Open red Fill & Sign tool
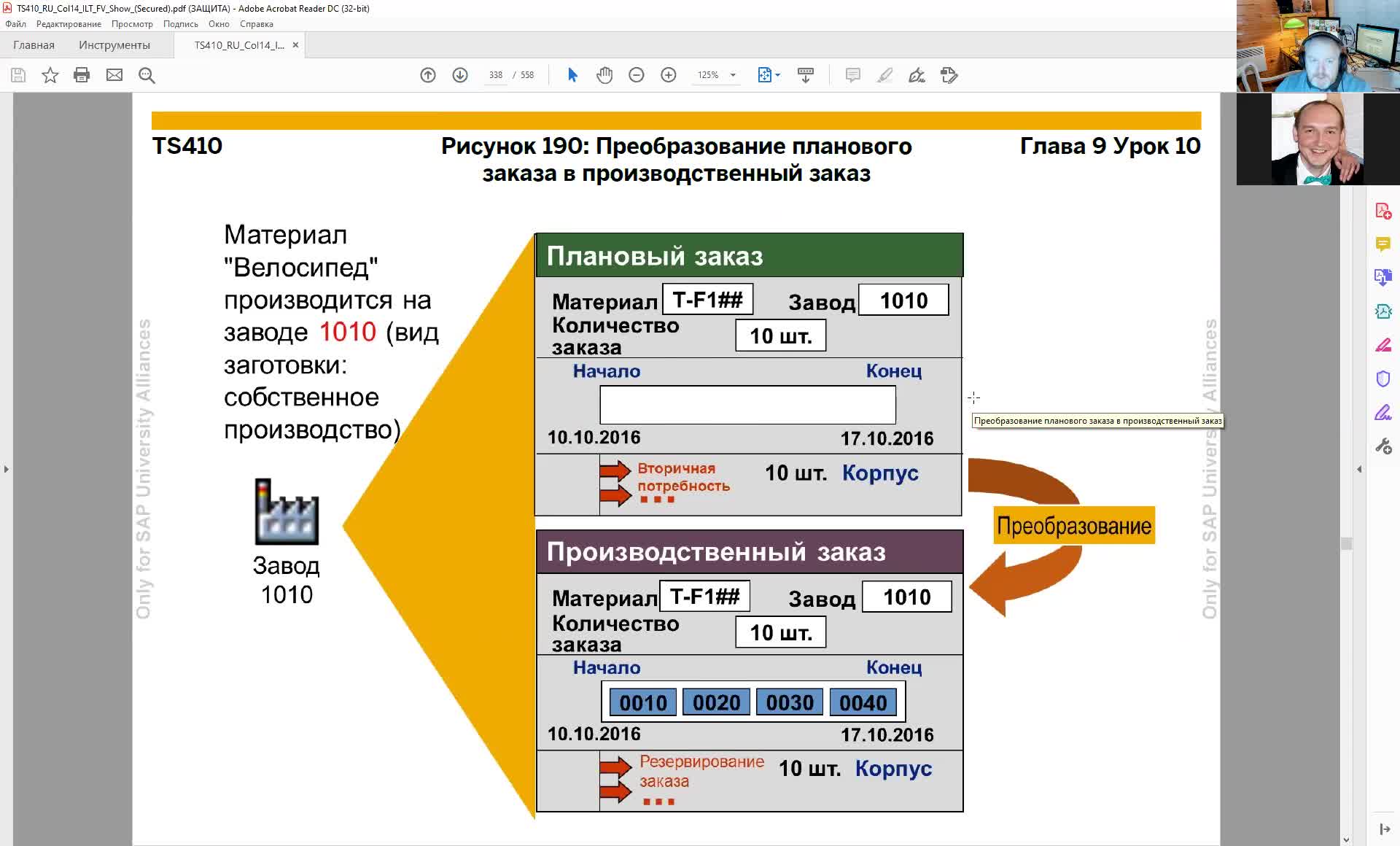The image size is (1400, 846). (1383, 345)
